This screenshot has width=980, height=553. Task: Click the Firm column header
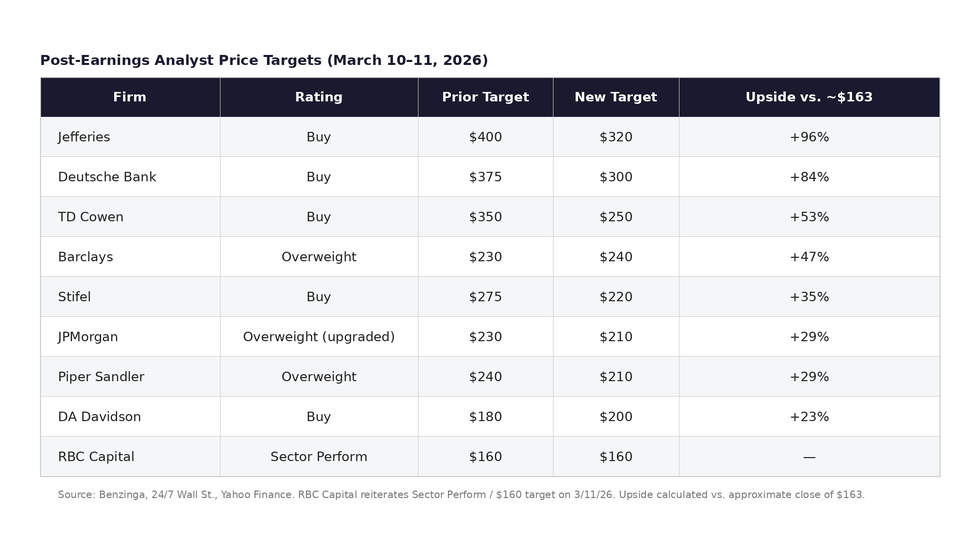point(130,97)
